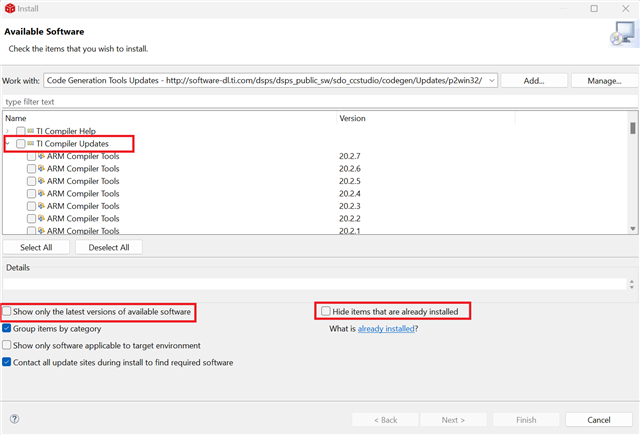640x435 pixels.
Task: Uncheck Contact all update sites during install
Action: click(x=7, y=362)
